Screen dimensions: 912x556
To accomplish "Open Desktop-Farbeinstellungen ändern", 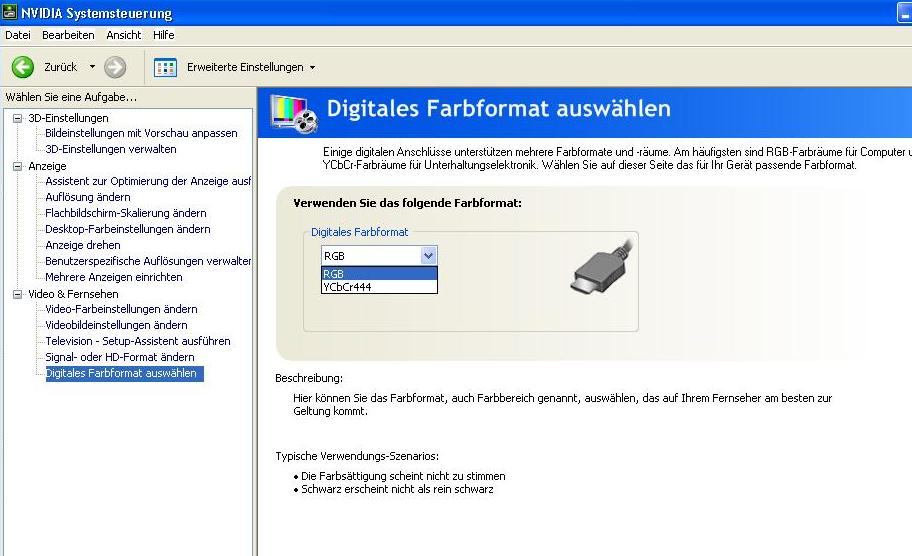I will pos(127,229).
